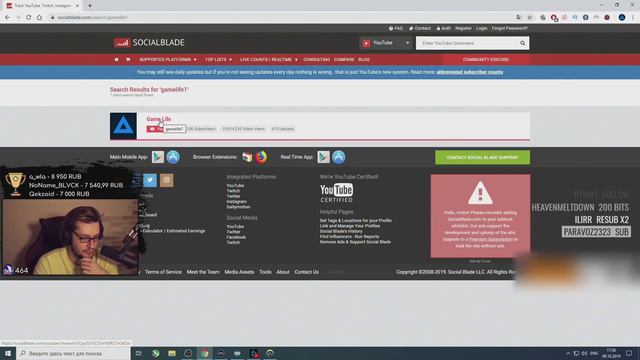This screenshot has height=360, width=640.
Task: Click the Social Blade logo
Action: coord(149,42)
